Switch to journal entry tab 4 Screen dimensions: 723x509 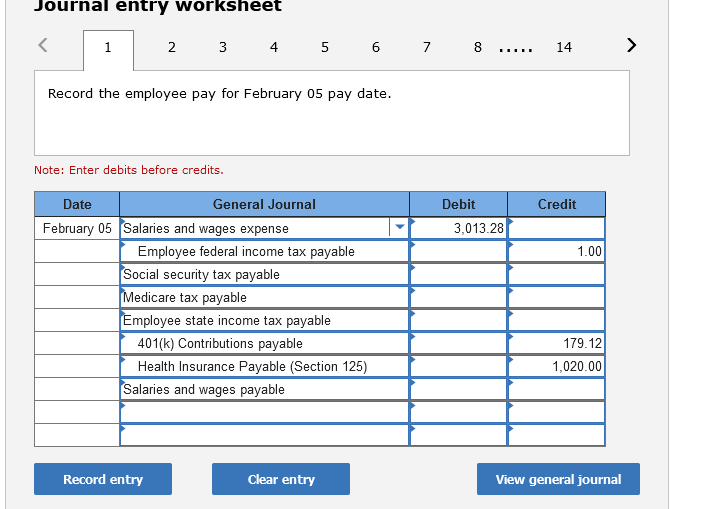[274, 47]
